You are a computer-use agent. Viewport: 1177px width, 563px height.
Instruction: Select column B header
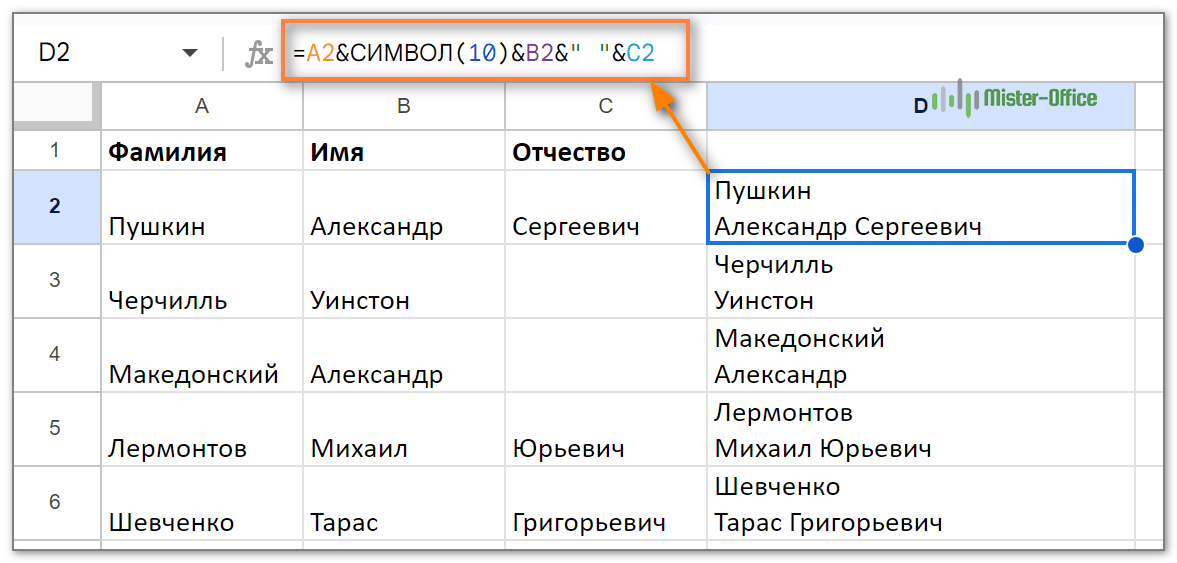[x=404, y=107]
